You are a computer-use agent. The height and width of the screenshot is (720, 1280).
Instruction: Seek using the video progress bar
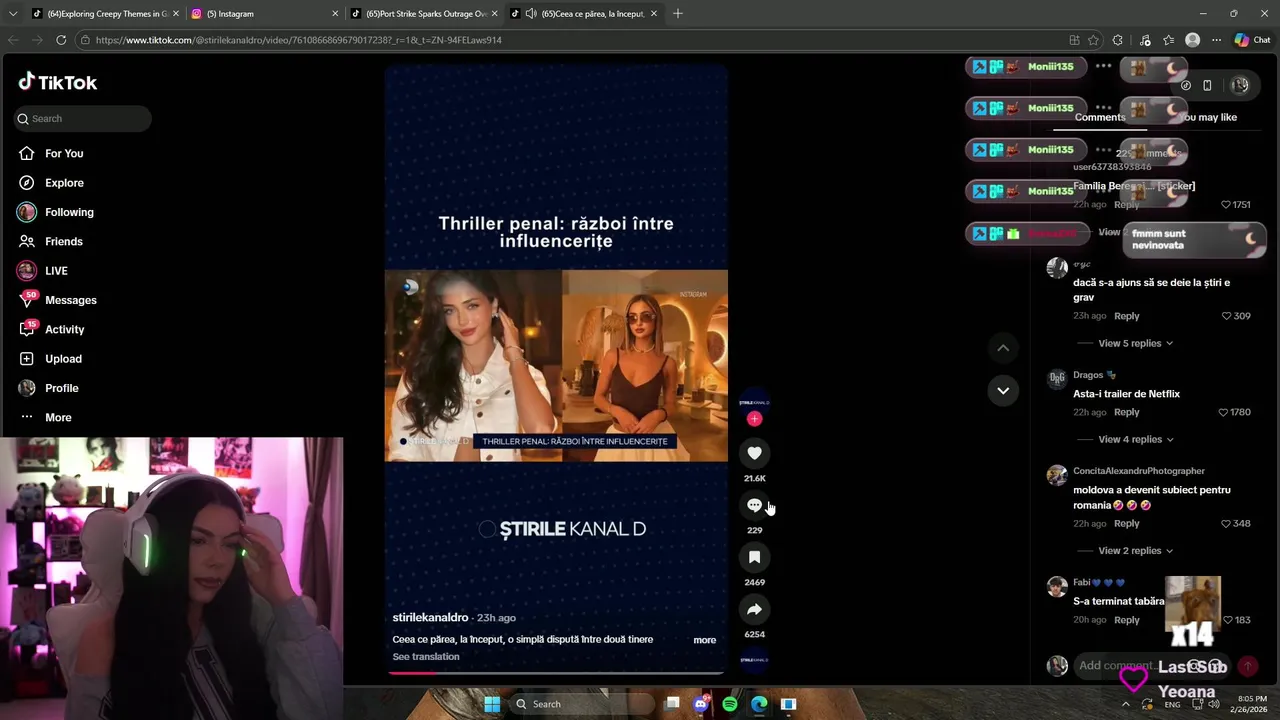pos(556,673)
